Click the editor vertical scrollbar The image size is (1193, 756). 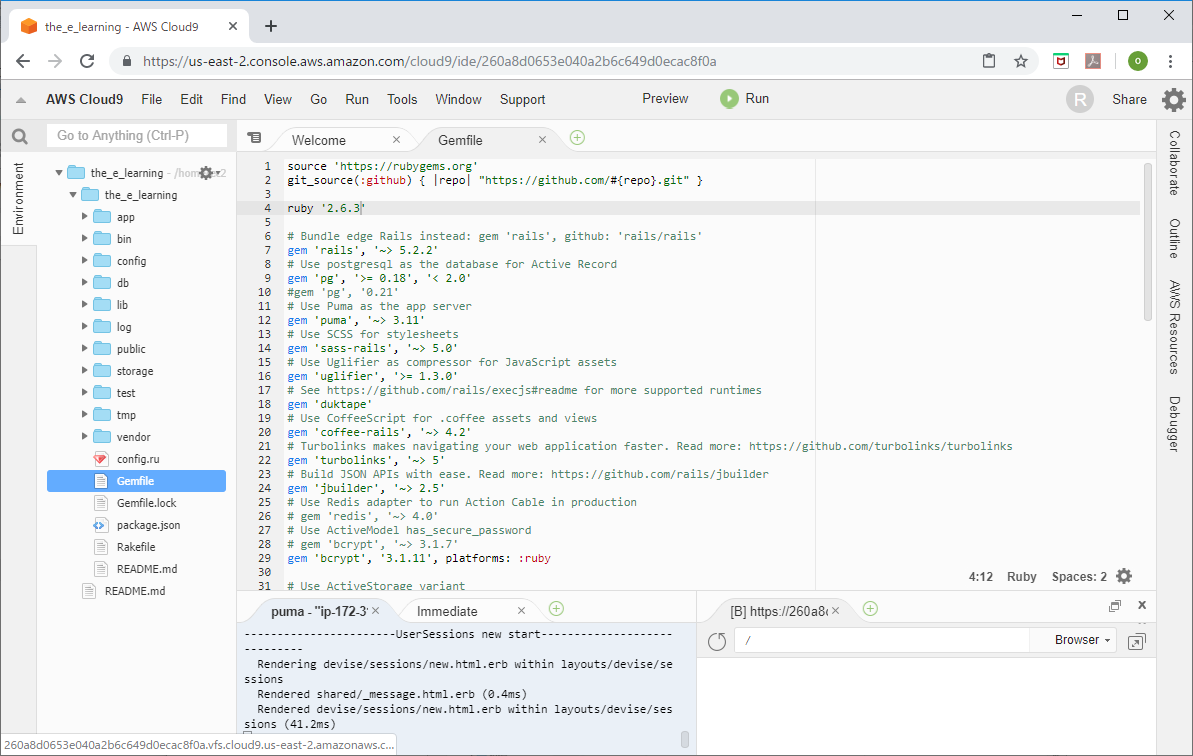[1148, 241]
